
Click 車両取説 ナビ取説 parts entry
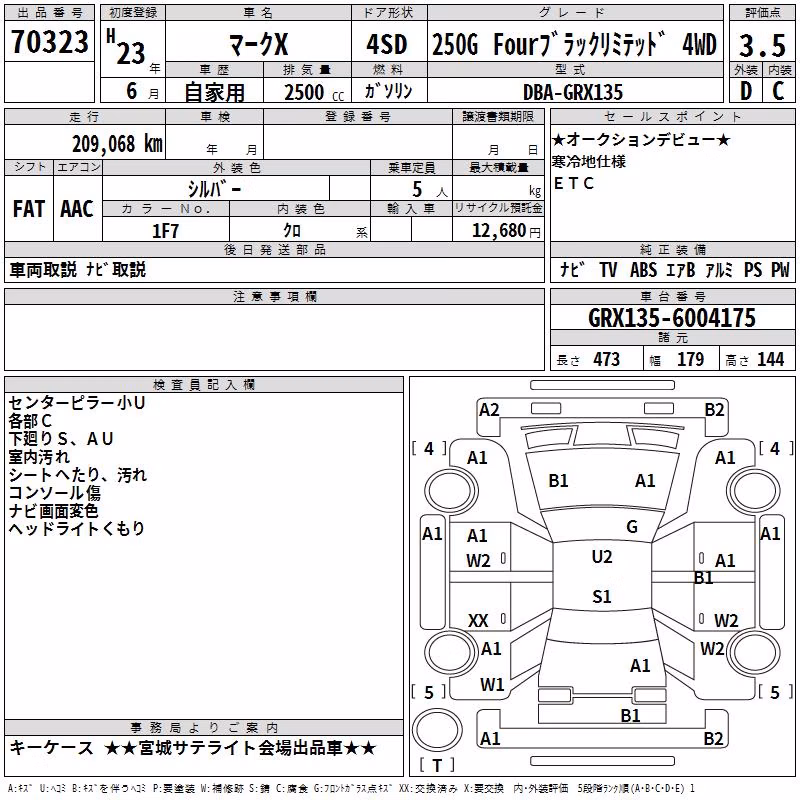[78, 269]
